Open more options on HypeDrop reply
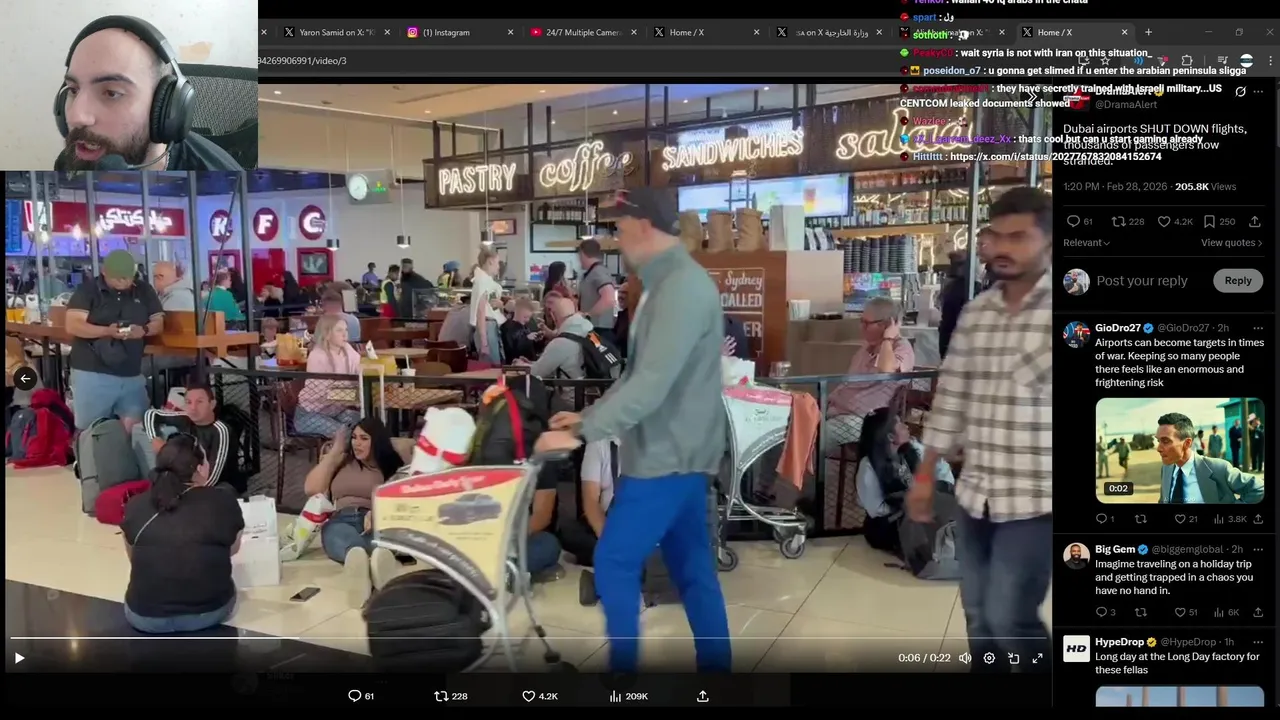1280x720 pixels. coord(1258,642)
